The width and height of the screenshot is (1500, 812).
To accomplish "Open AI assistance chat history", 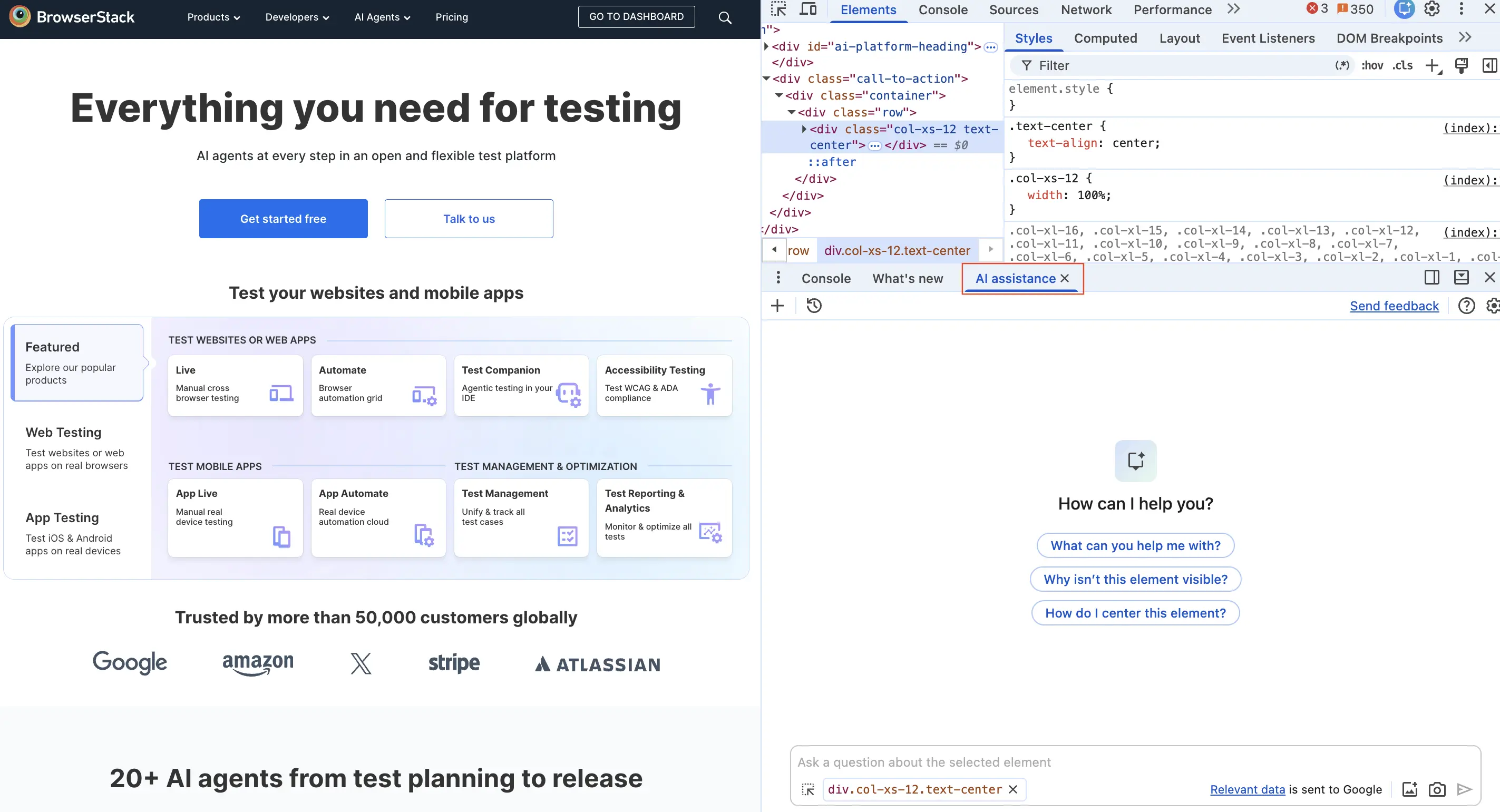I will [814, 306].
